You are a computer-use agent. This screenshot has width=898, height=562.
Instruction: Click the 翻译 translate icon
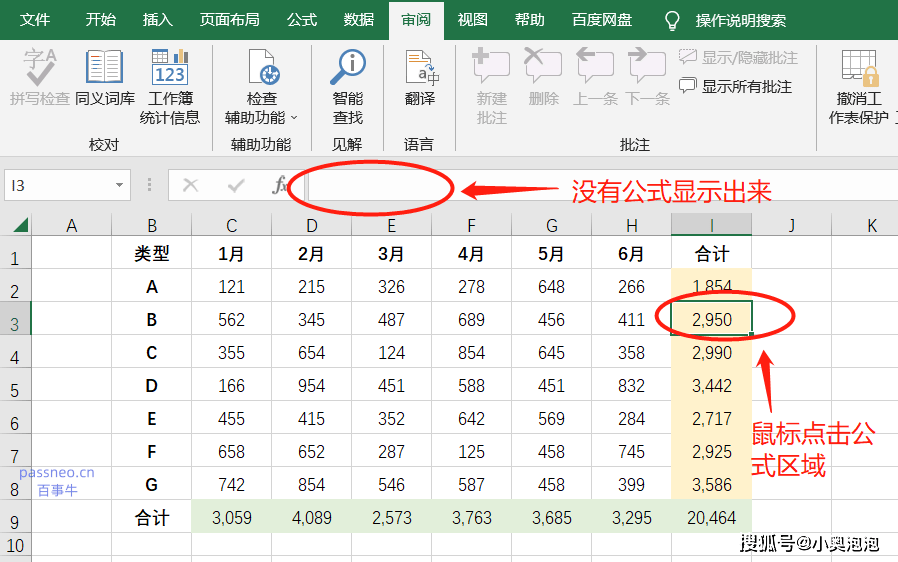coord(420,67)
